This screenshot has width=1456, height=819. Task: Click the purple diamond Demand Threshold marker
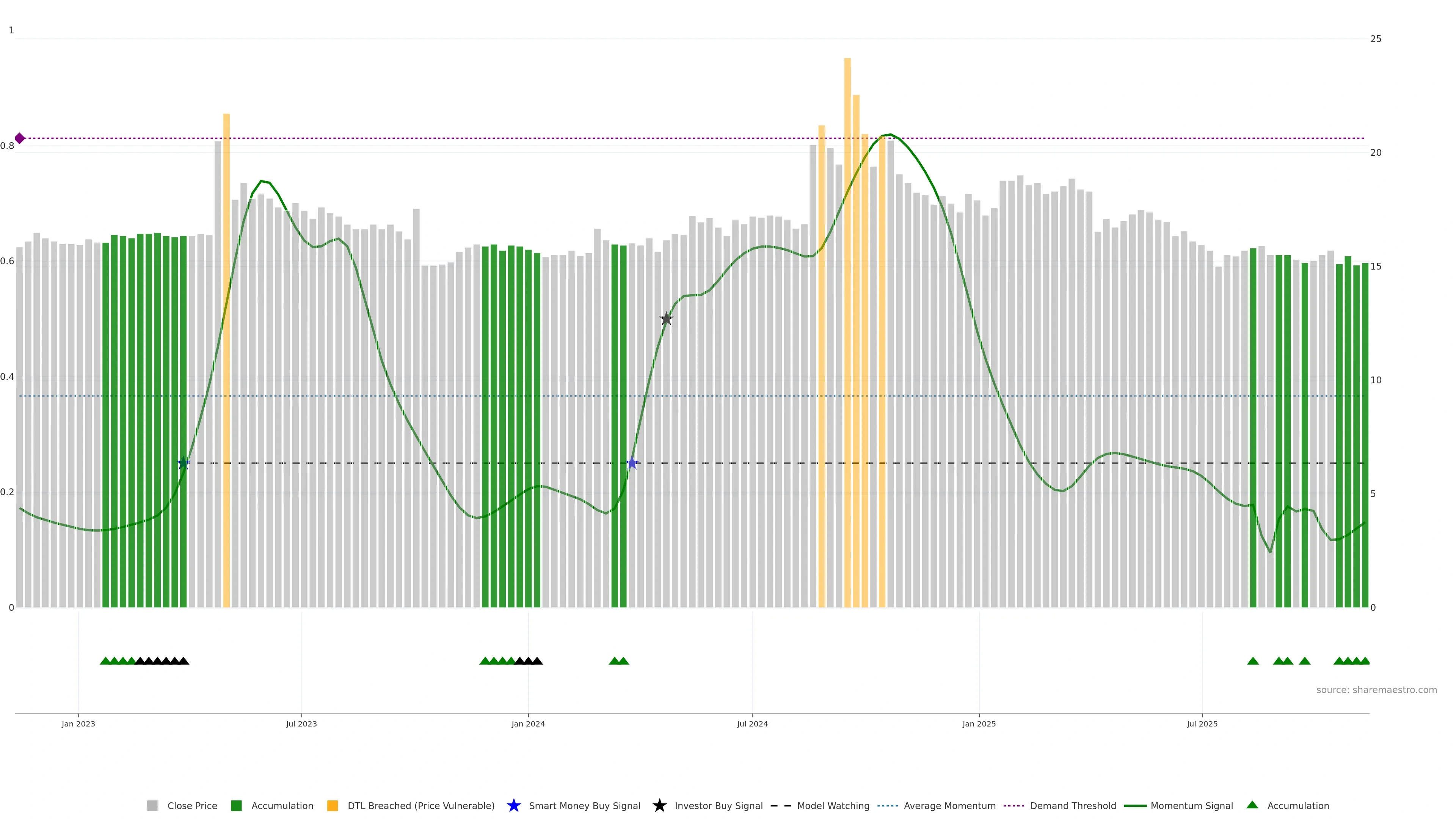pos(20,138)
